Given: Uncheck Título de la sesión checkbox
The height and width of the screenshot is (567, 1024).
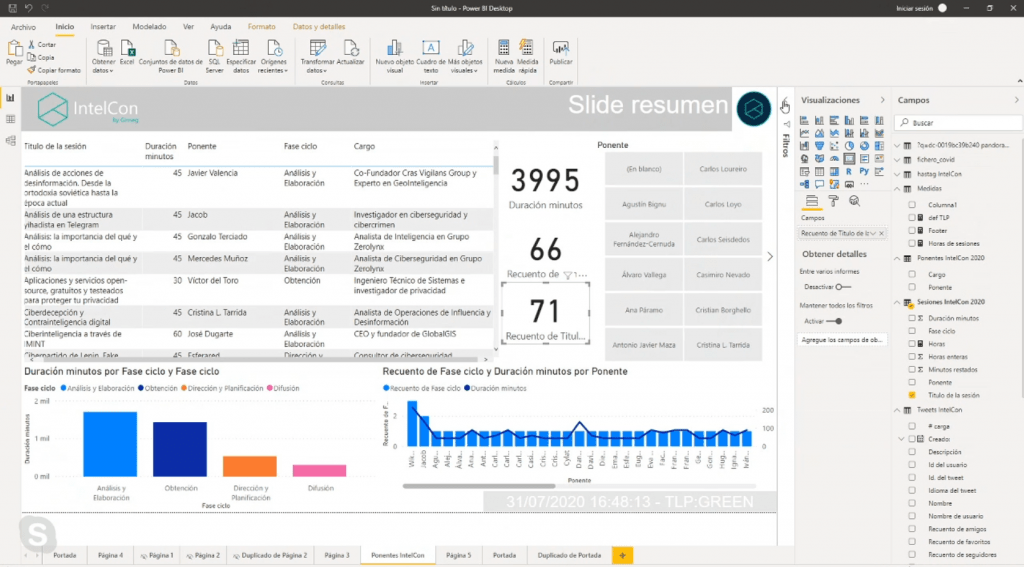Looking at the screenshot, I should (912, 395).
